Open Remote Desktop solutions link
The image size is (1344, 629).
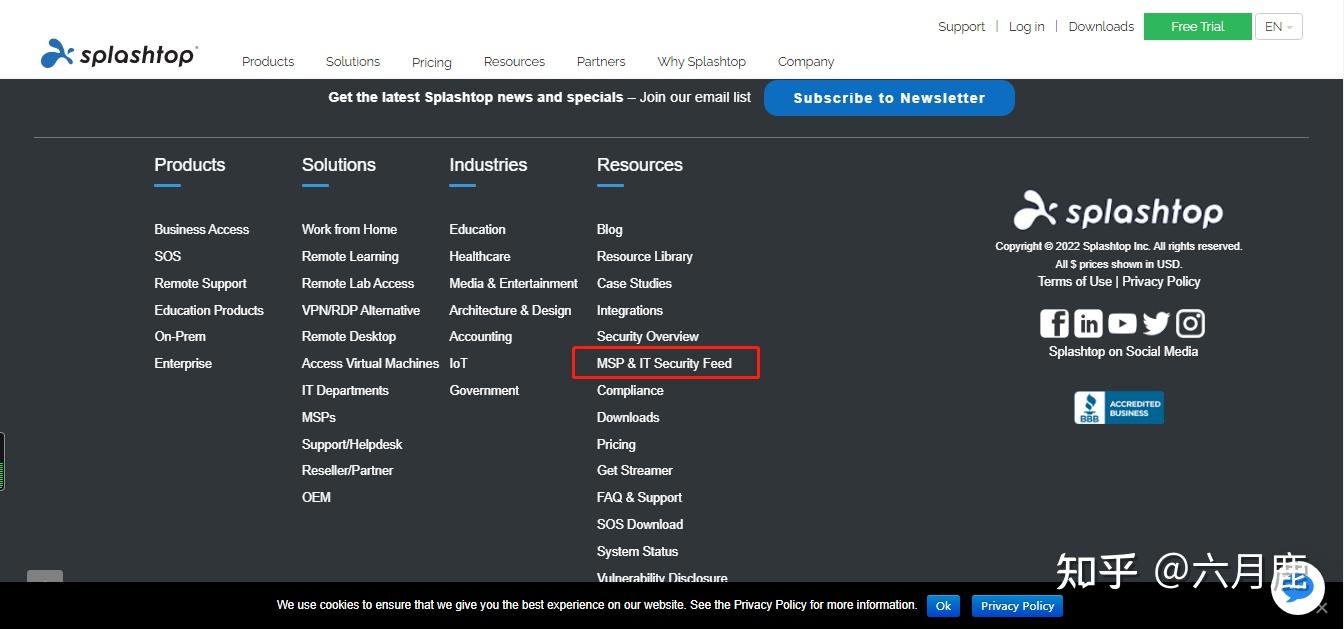click(x=349, y=336)
